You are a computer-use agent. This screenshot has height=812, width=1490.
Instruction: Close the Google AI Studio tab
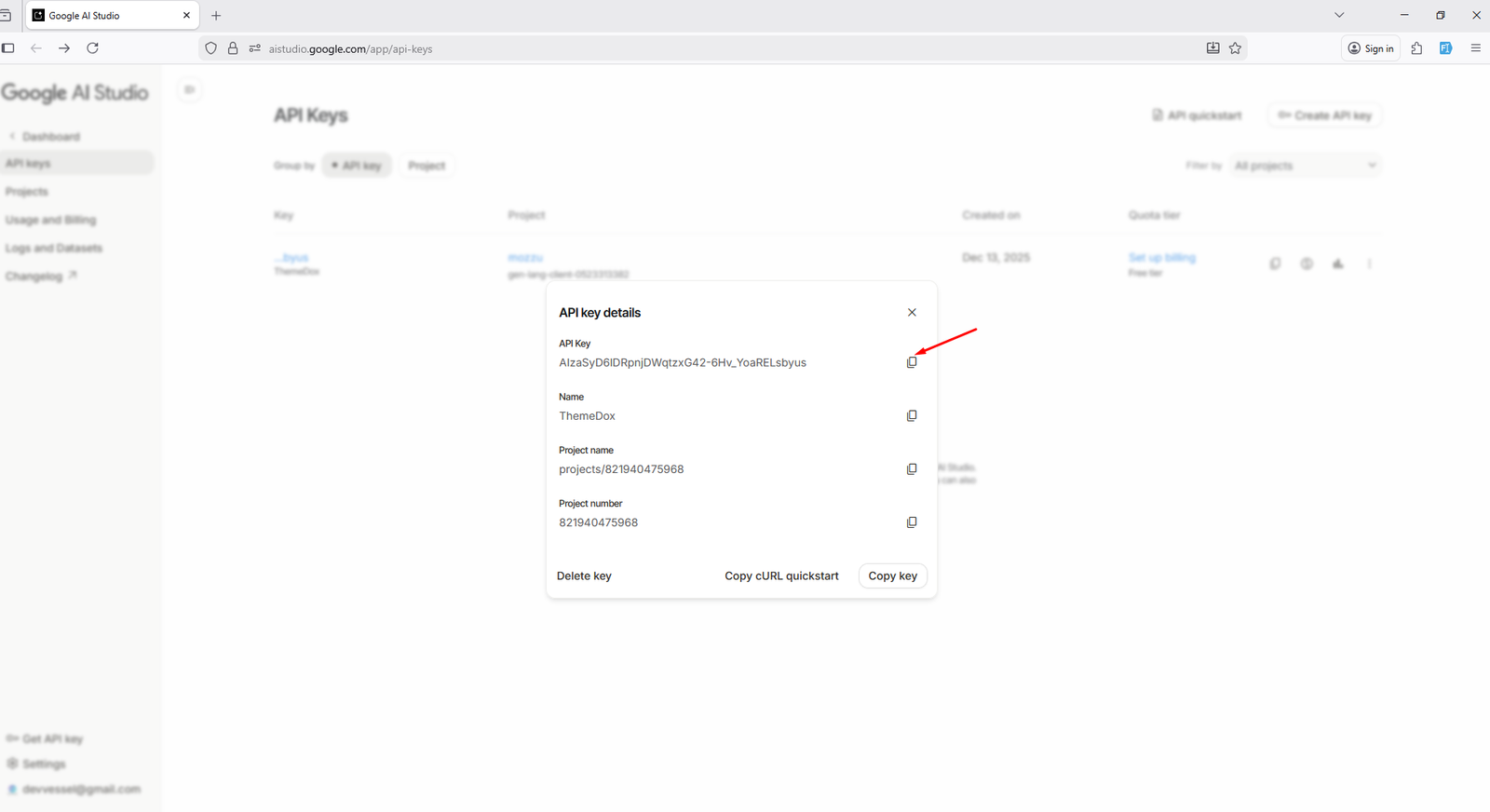point(186,16)
